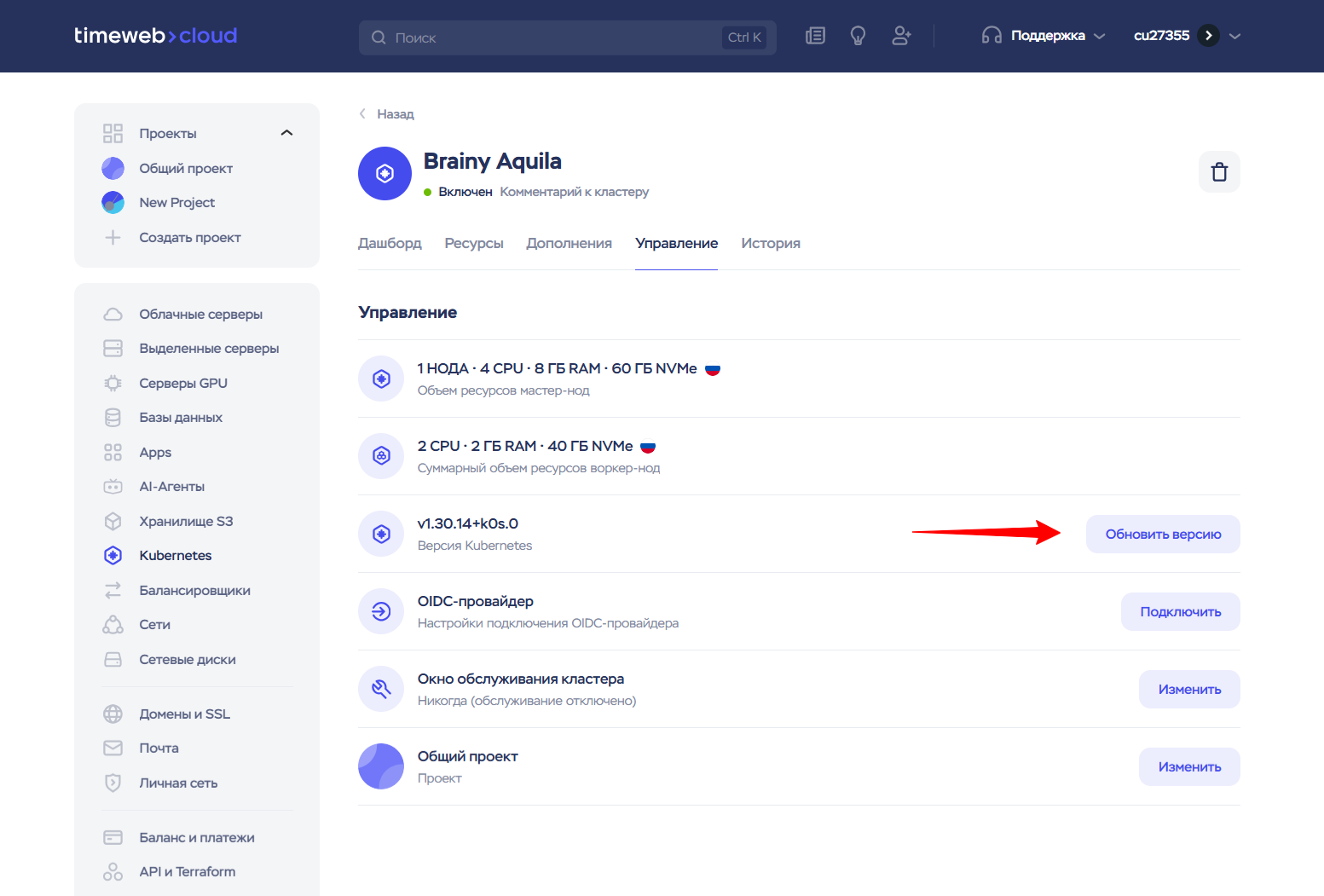The image size is (1324, 896).
Task: Click the API и Terraform icon
Action: coord(113,872)
